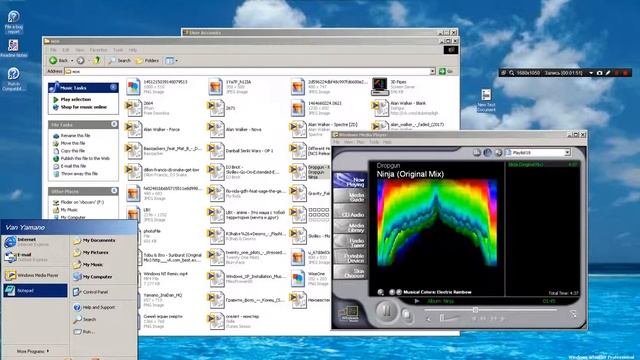Switch Media Player to compact mode icon
The width and height of the screenshot is (640, 360).
click(x=573, y=313)
